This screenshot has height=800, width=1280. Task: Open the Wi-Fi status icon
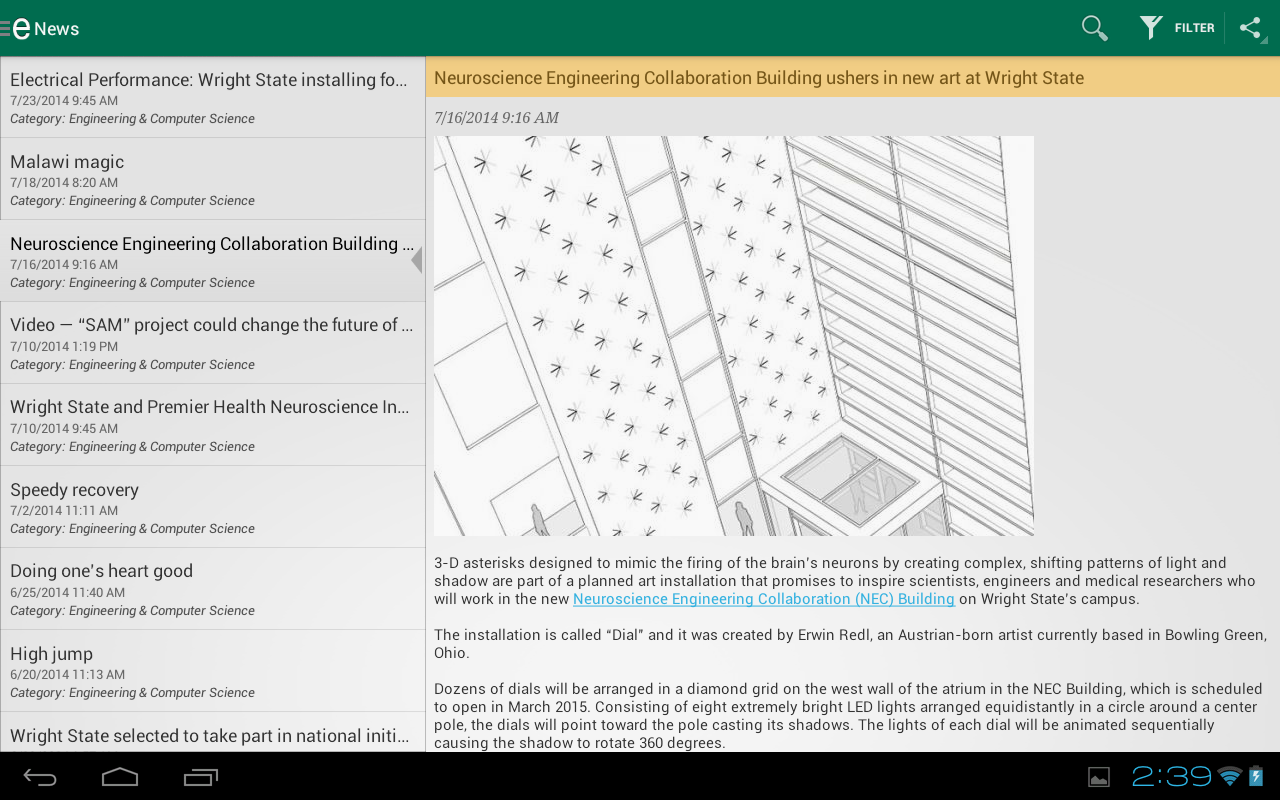pyautogui.click(x=1230, y=776)
